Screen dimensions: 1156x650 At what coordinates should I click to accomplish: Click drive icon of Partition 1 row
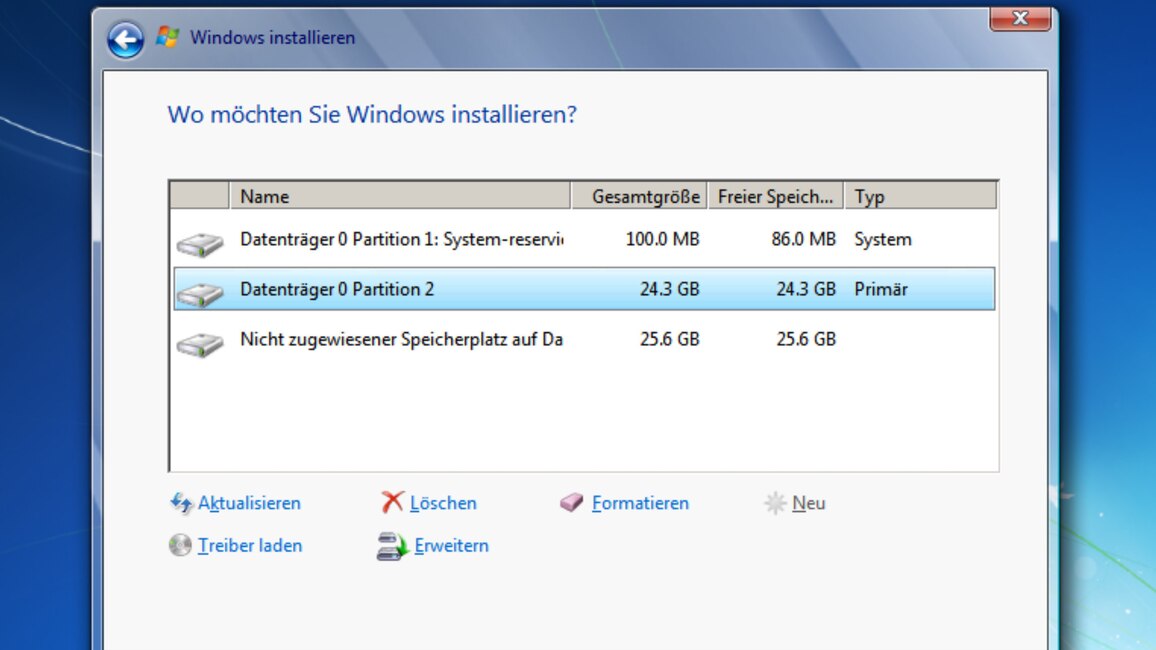[x=200, y=244]
